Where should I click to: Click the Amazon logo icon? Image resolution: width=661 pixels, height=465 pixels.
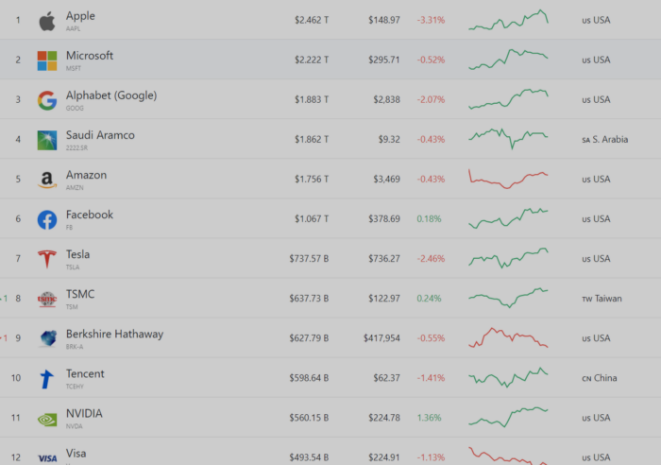(47, 180)
